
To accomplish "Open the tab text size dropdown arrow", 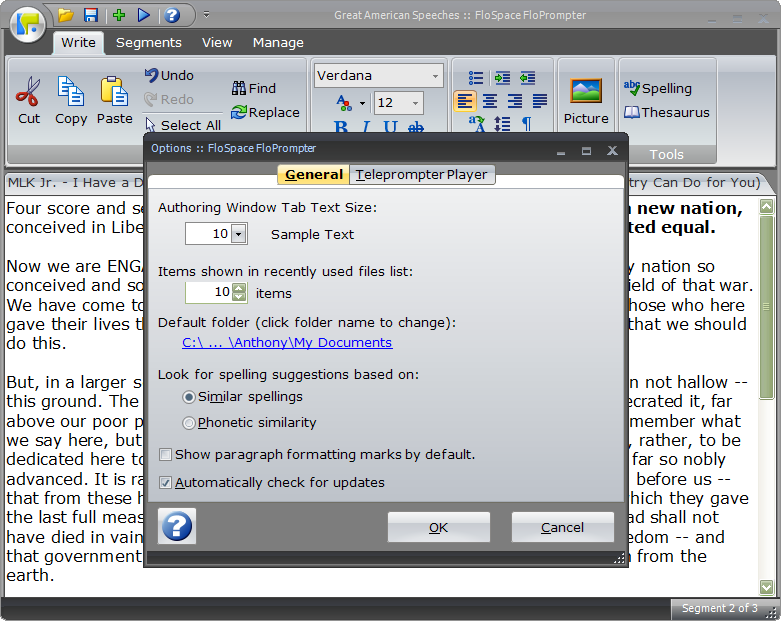I will click(x=239, y=234).
